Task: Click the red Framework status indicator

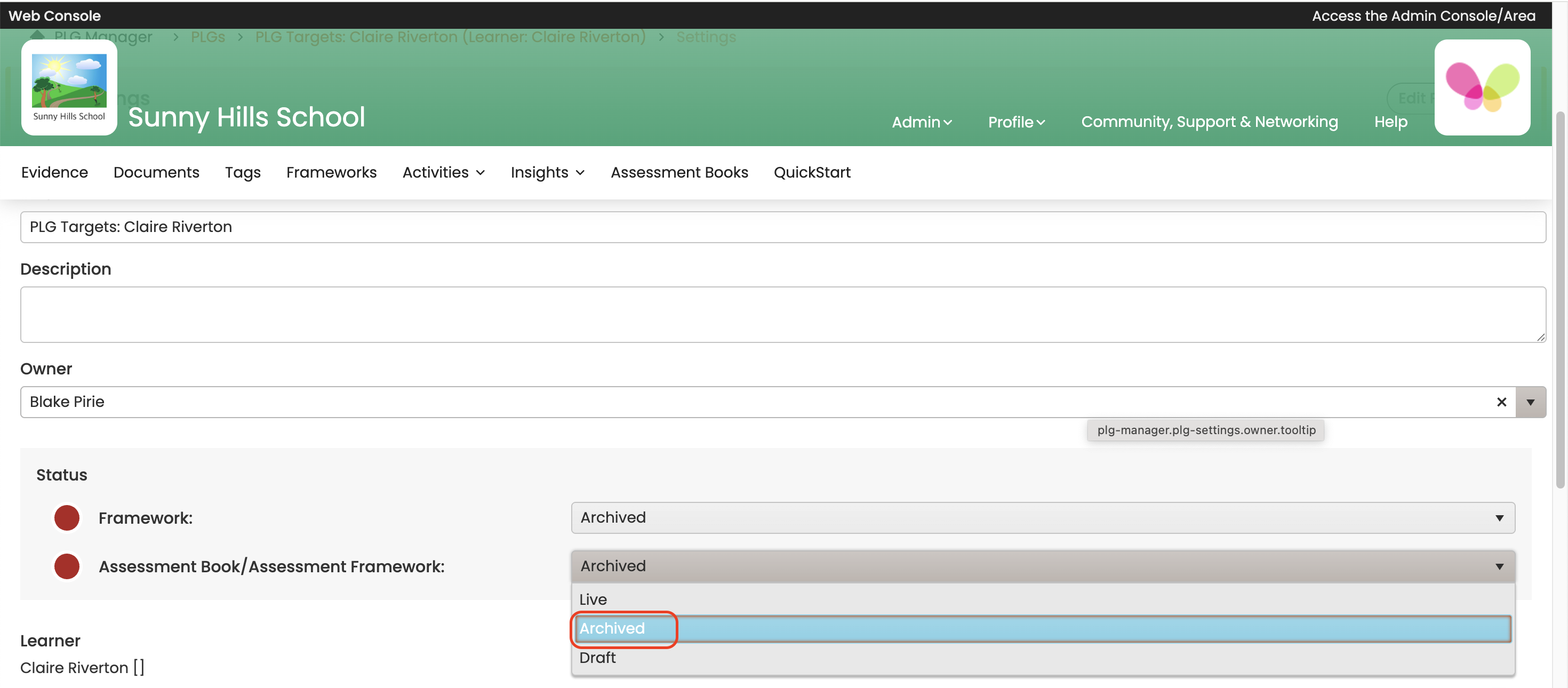Action: coord(67,517)
